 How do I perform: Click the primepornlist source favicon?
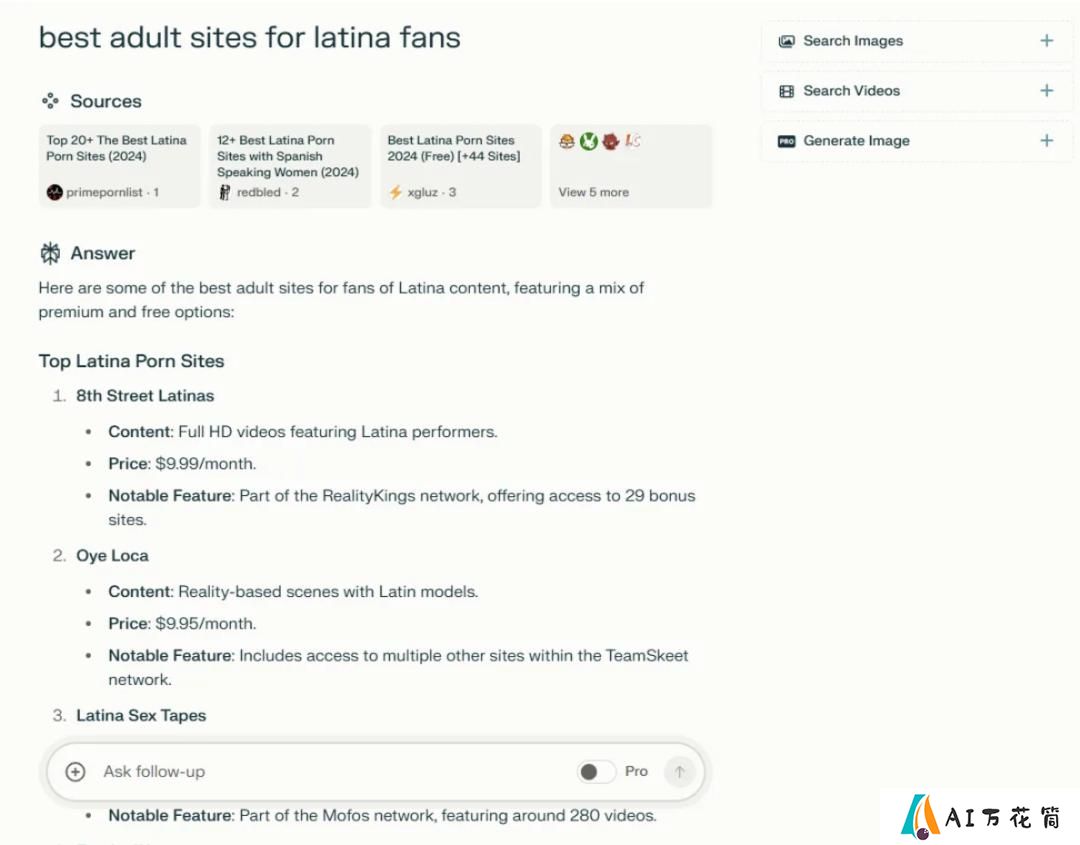pos(54,193)
